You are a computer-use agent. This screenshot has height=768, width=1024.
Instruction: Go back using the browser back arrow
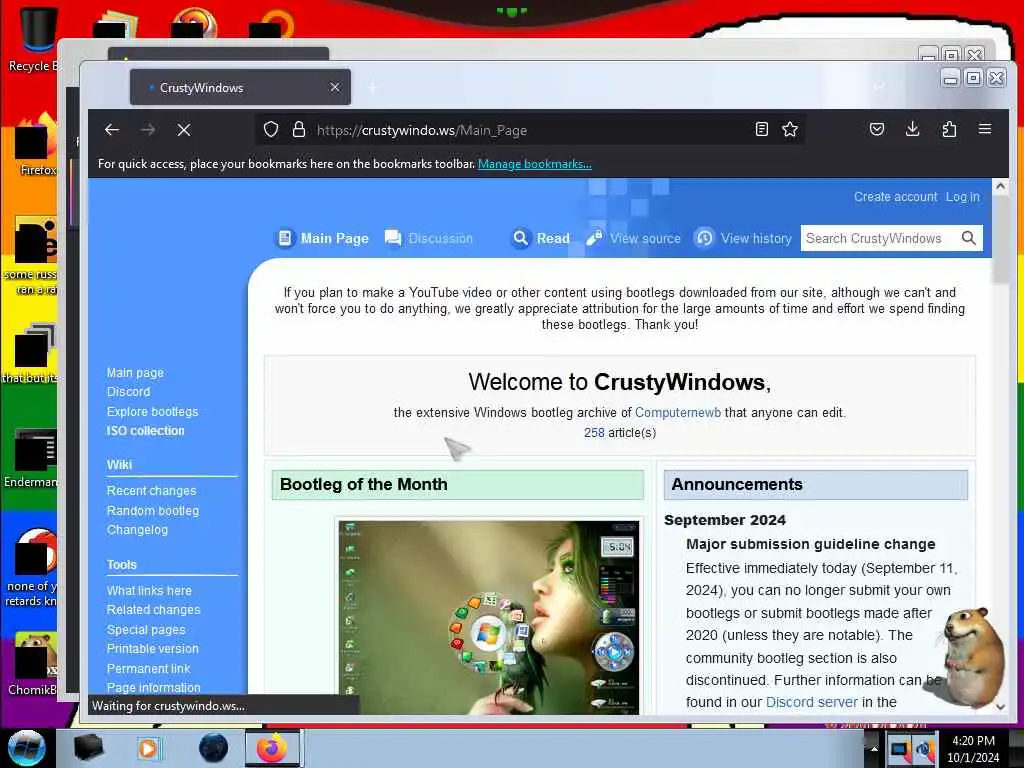click(x=112, y=130)
